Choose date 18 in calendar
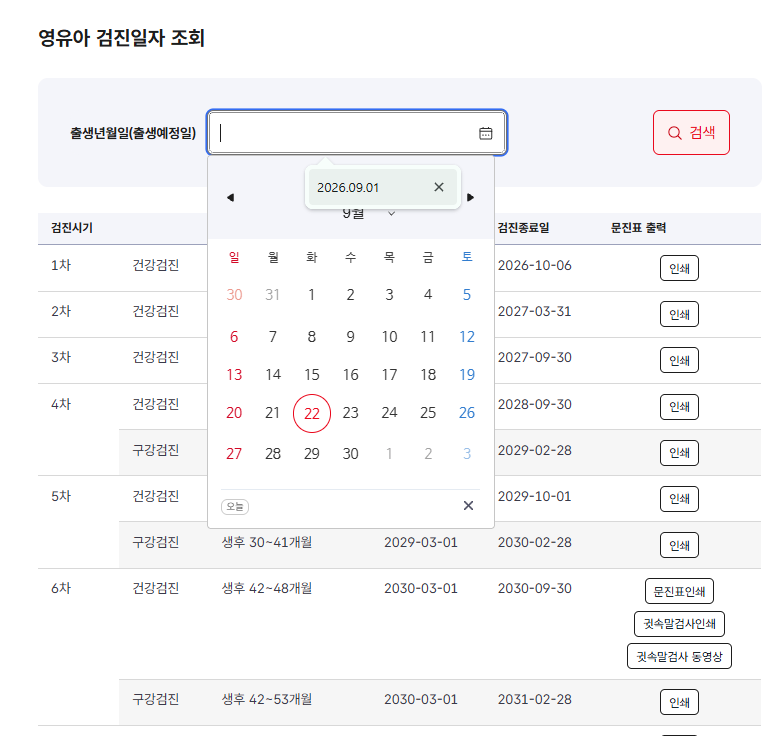Screen dimensions: 769x736 coord(428,375)
